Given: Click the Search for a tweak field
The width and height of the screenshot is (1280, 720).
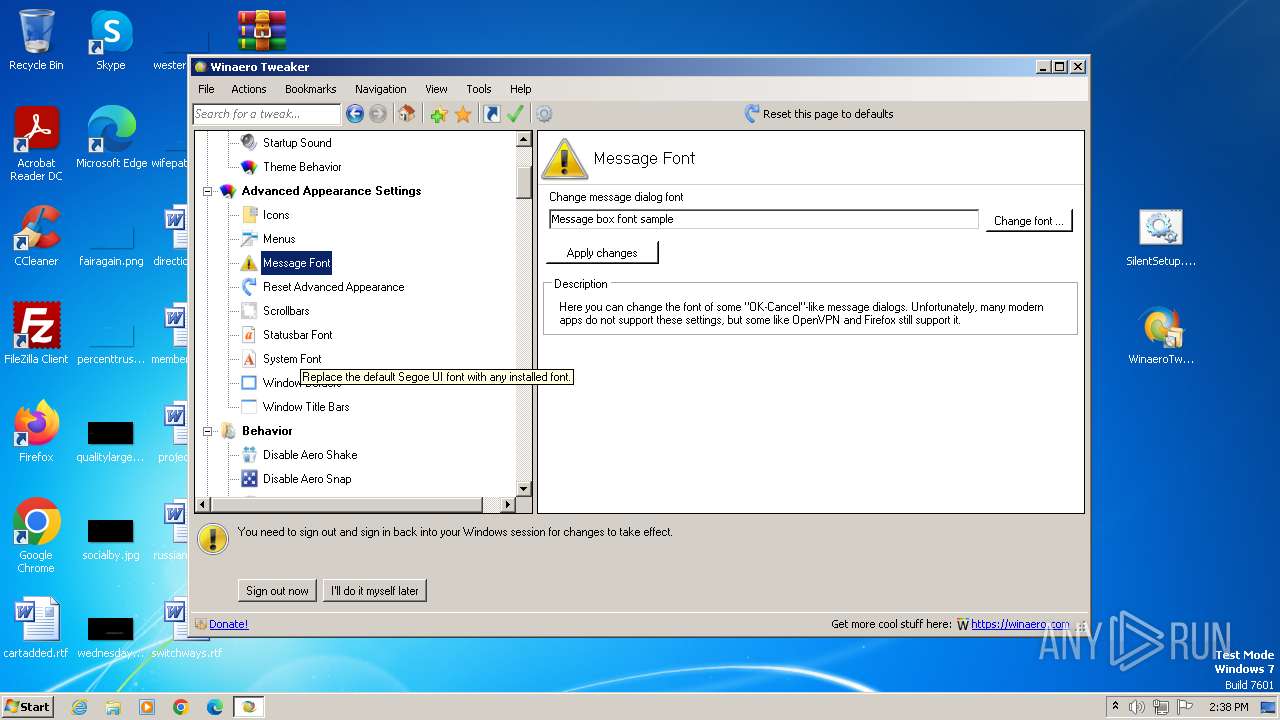Looking at the screenshot, I should tap(266, 114).
